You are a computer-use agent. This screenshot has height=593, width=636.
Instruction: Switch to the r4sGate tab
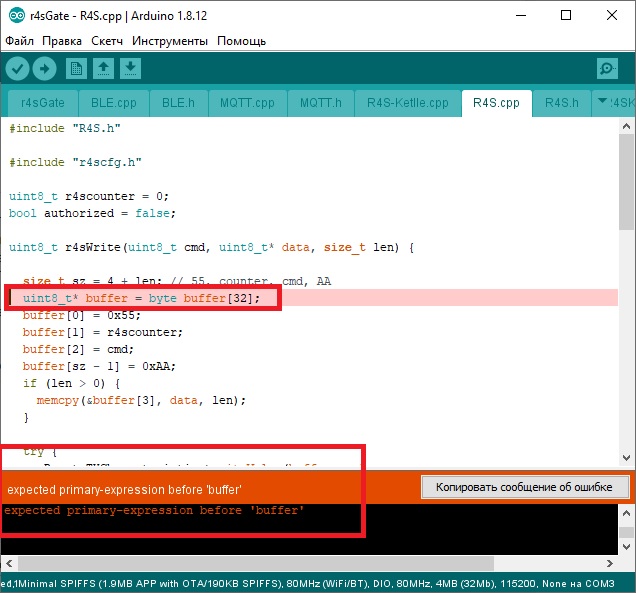[x=44, y=103]
